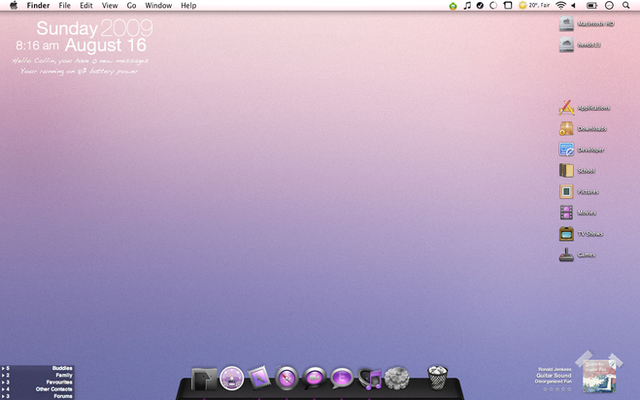This screenshot has width=640, height=400.
Task: Click the 8:16 am clock text
Action: point(37,45)
